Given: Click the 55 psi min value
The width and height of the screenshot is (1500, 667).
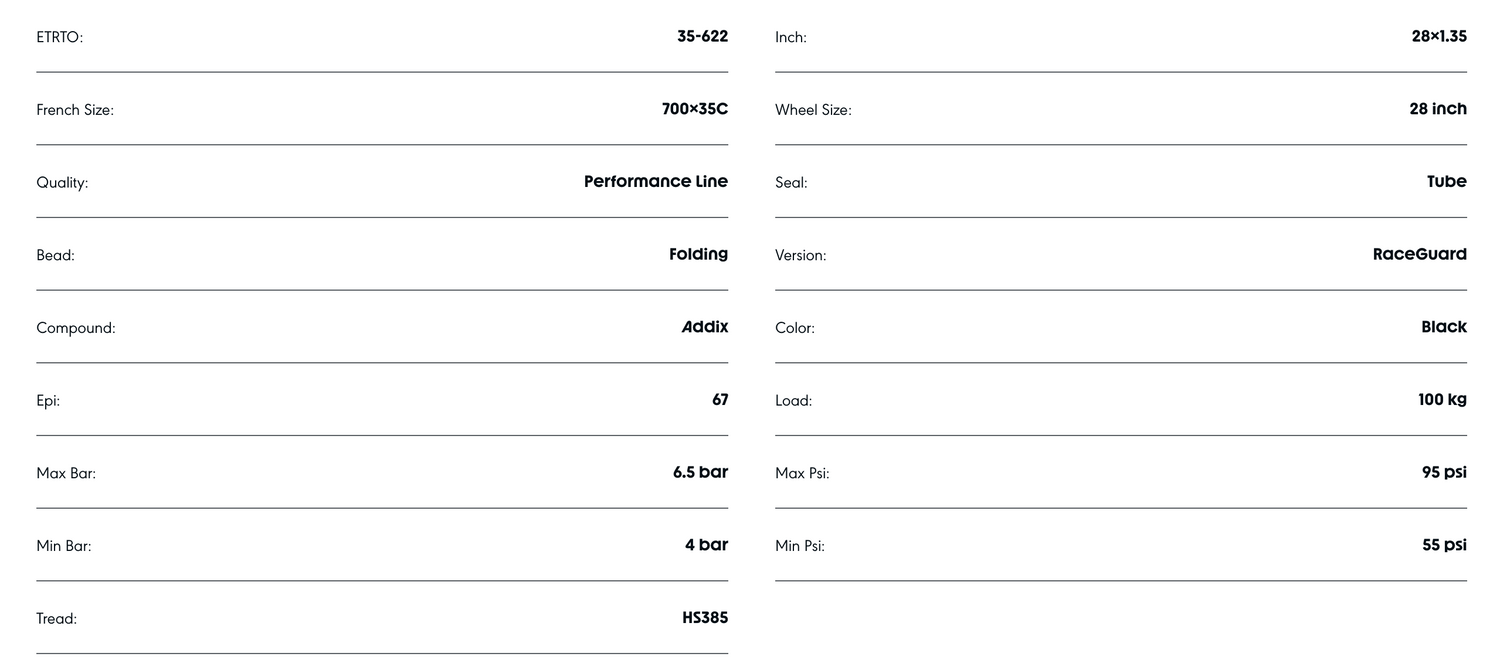Looking at the screenshot, I should (x=1444, y=545).
